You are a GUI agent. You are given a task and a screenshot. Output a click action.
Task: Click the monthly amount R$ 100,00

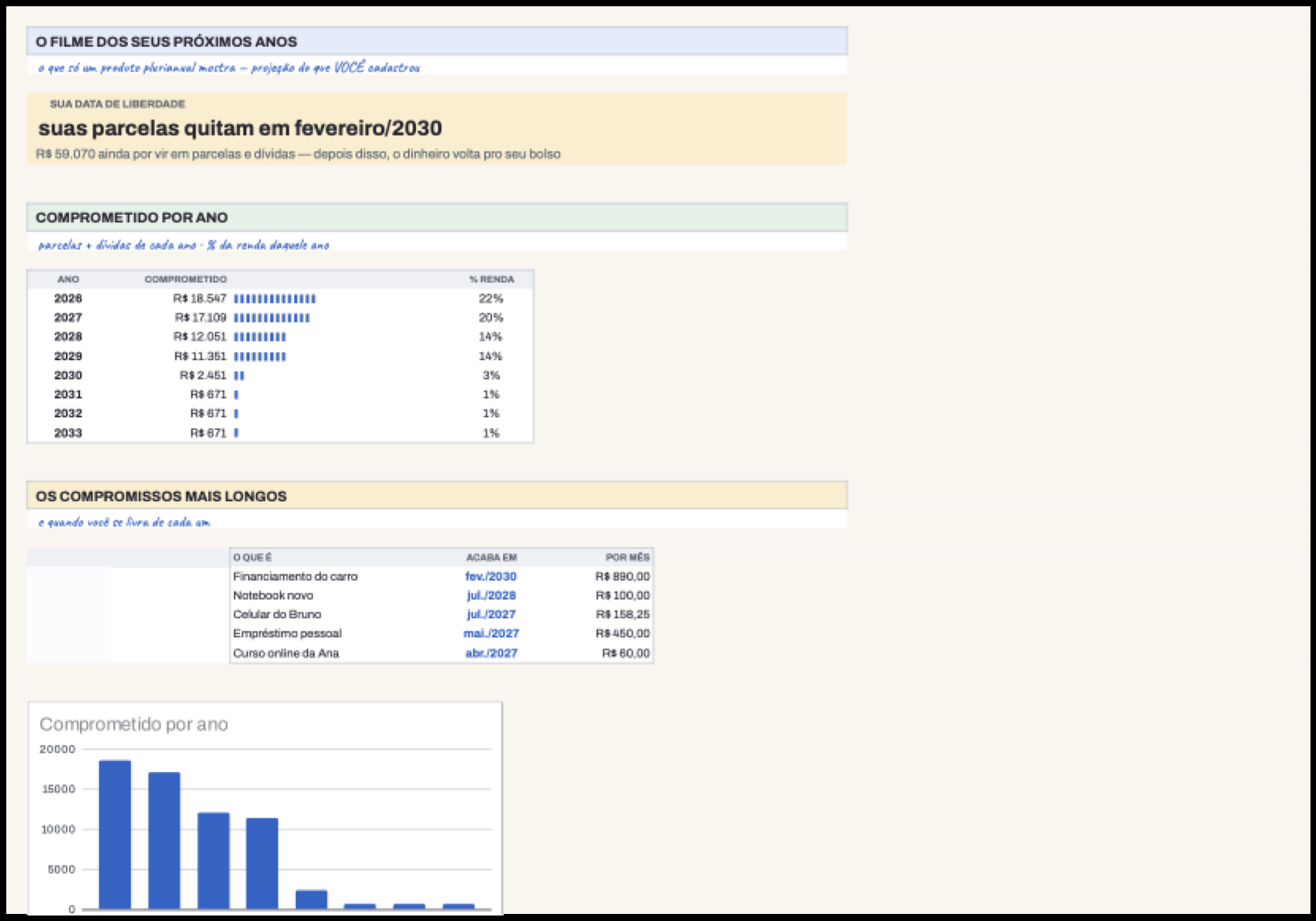pyautogui.click(x=623, y=595)
